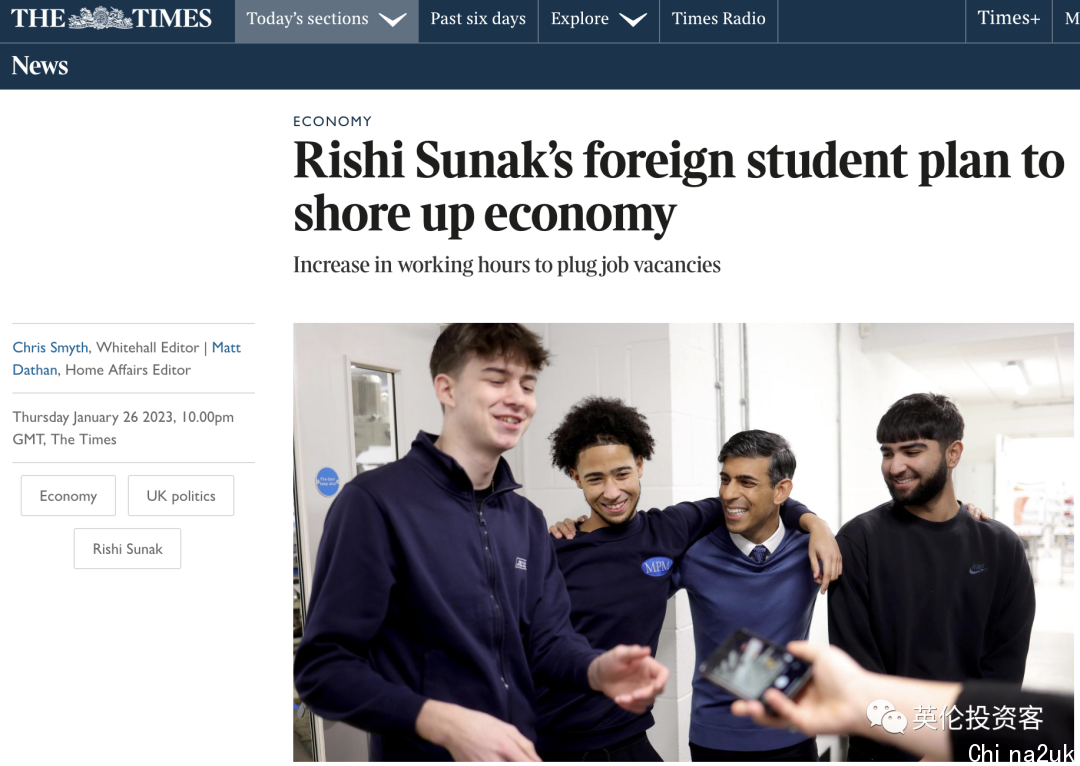
Task: Go to Past six days
Action: (x=478, y=21)
